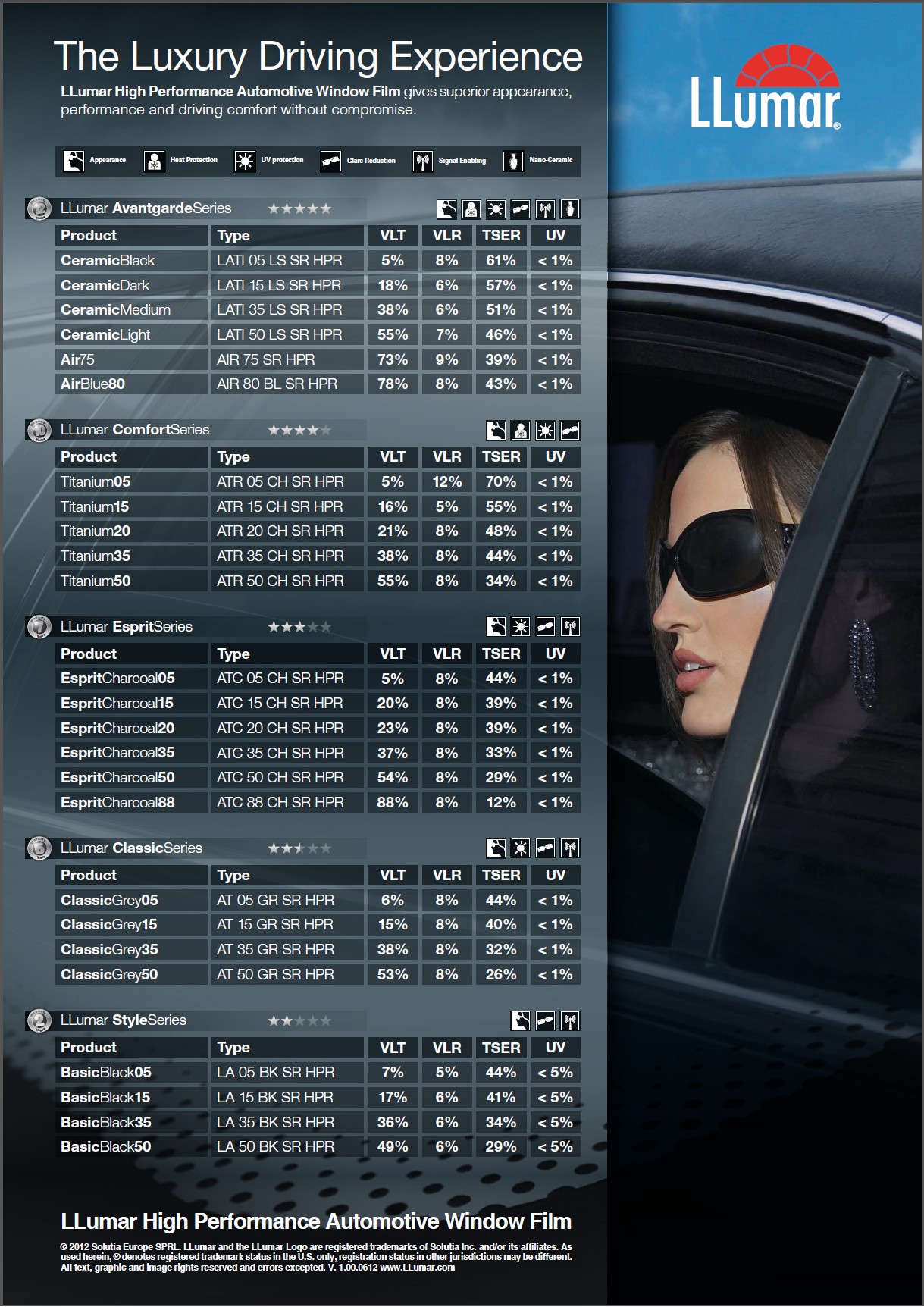Select the UV sun icon in the EspritSeries header
This screenshot has width=924, height=1307.
[521, 626]
